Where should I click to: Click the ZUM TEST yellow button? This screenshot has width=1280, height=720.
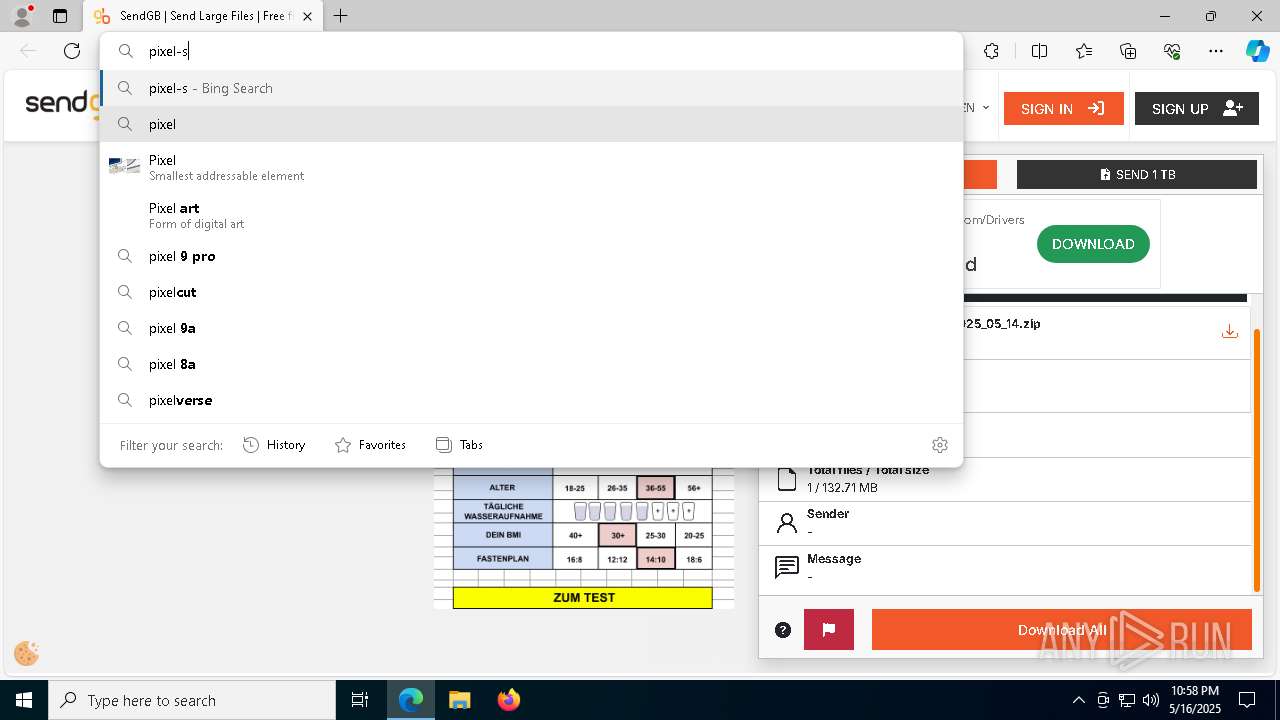tap(583, 598)
